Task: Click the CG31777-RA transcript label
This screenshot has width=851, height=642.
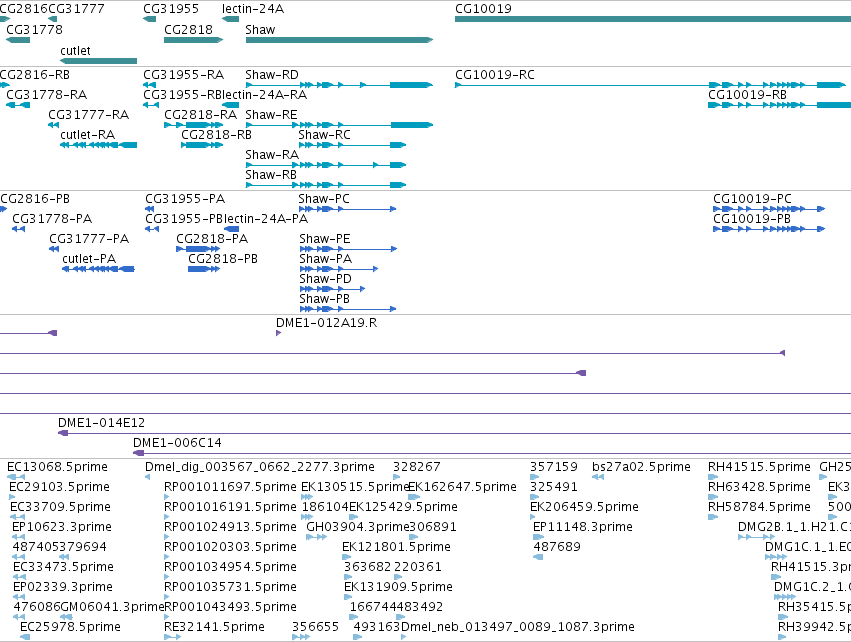Action: 88,115
